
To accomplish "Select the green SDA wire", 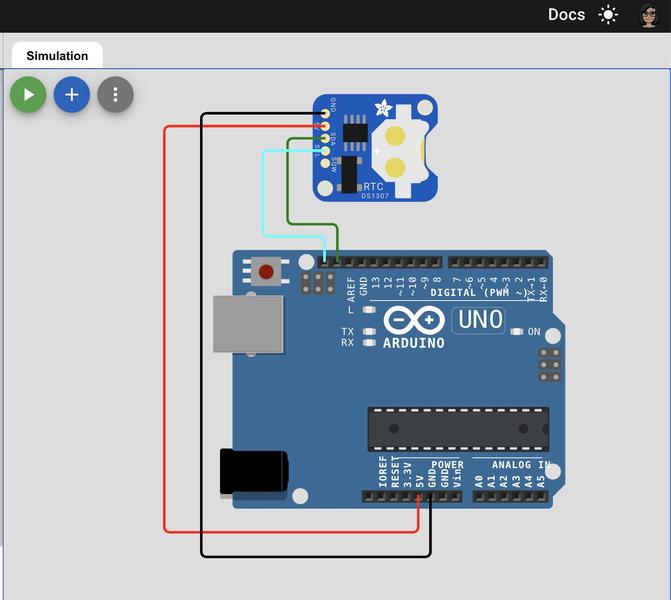I will tap(288, 181).
